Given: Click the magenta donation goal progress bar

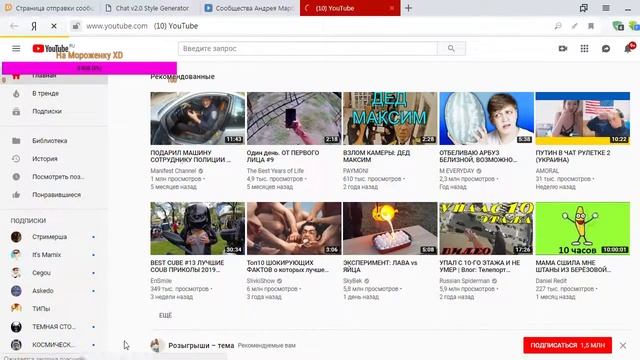Looking at the screenshot, I should 89,68.
